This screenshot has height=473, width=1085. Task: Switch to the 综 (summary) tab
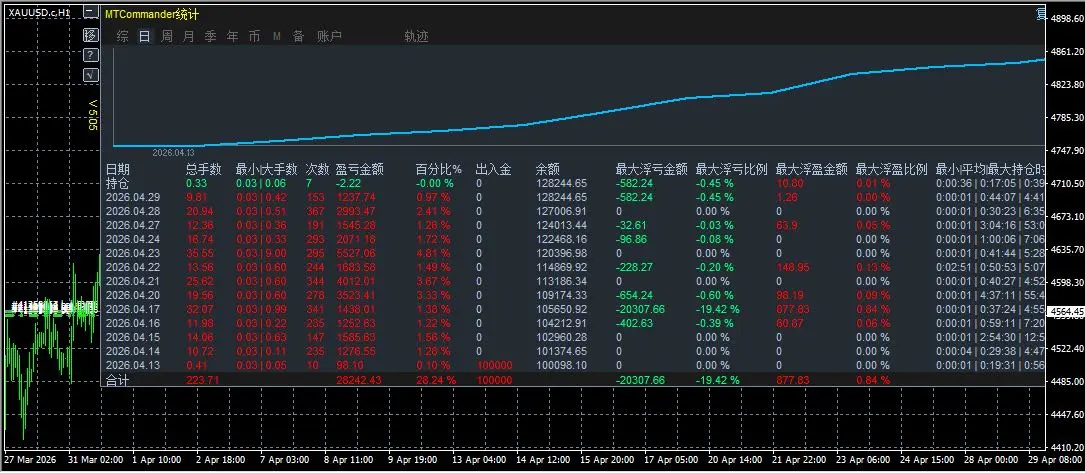tap(122, 37)
